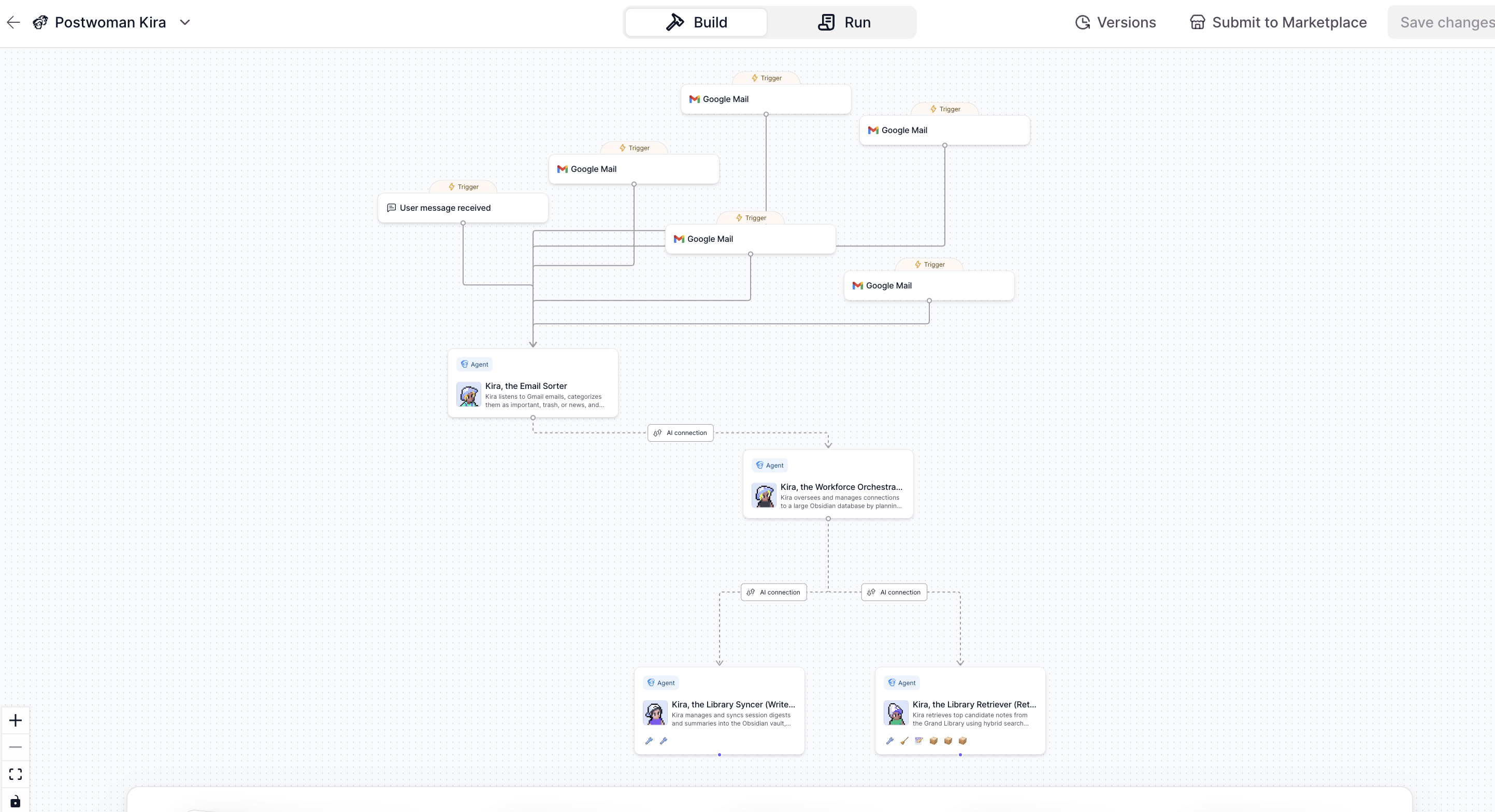Viewport: 1495px width, 812px height.
Task: Switch to Run mode
Action: tap(844, 23)
